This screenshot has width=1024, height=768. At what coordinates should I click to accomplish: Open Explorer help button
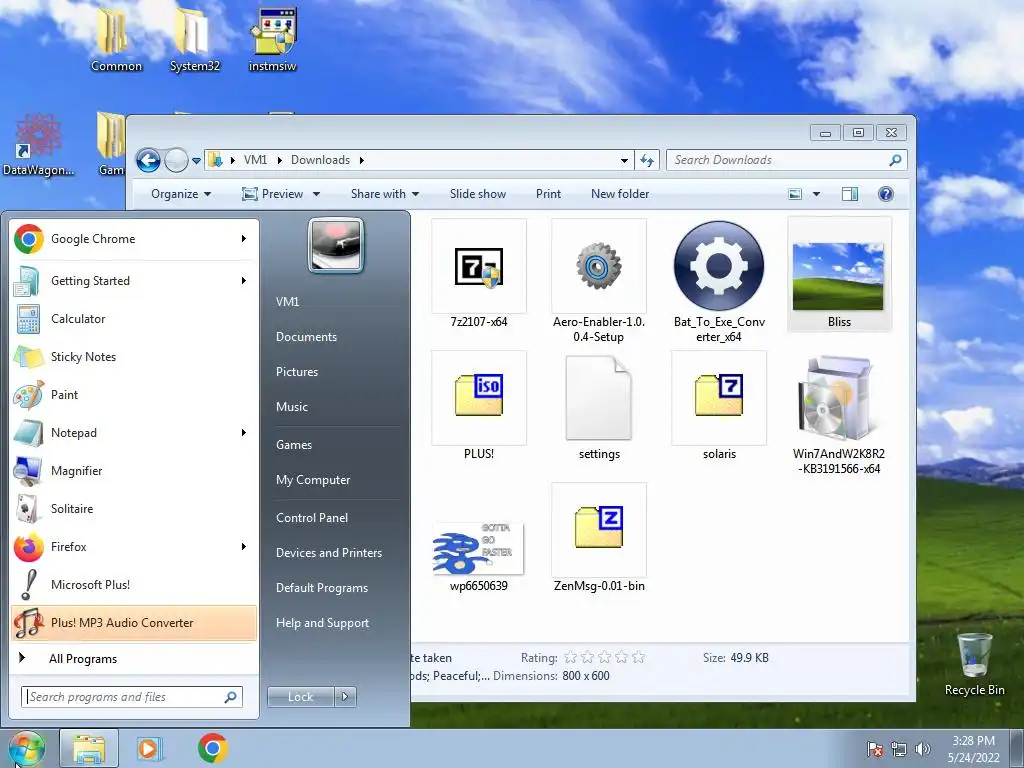click(x=886, y=194)
